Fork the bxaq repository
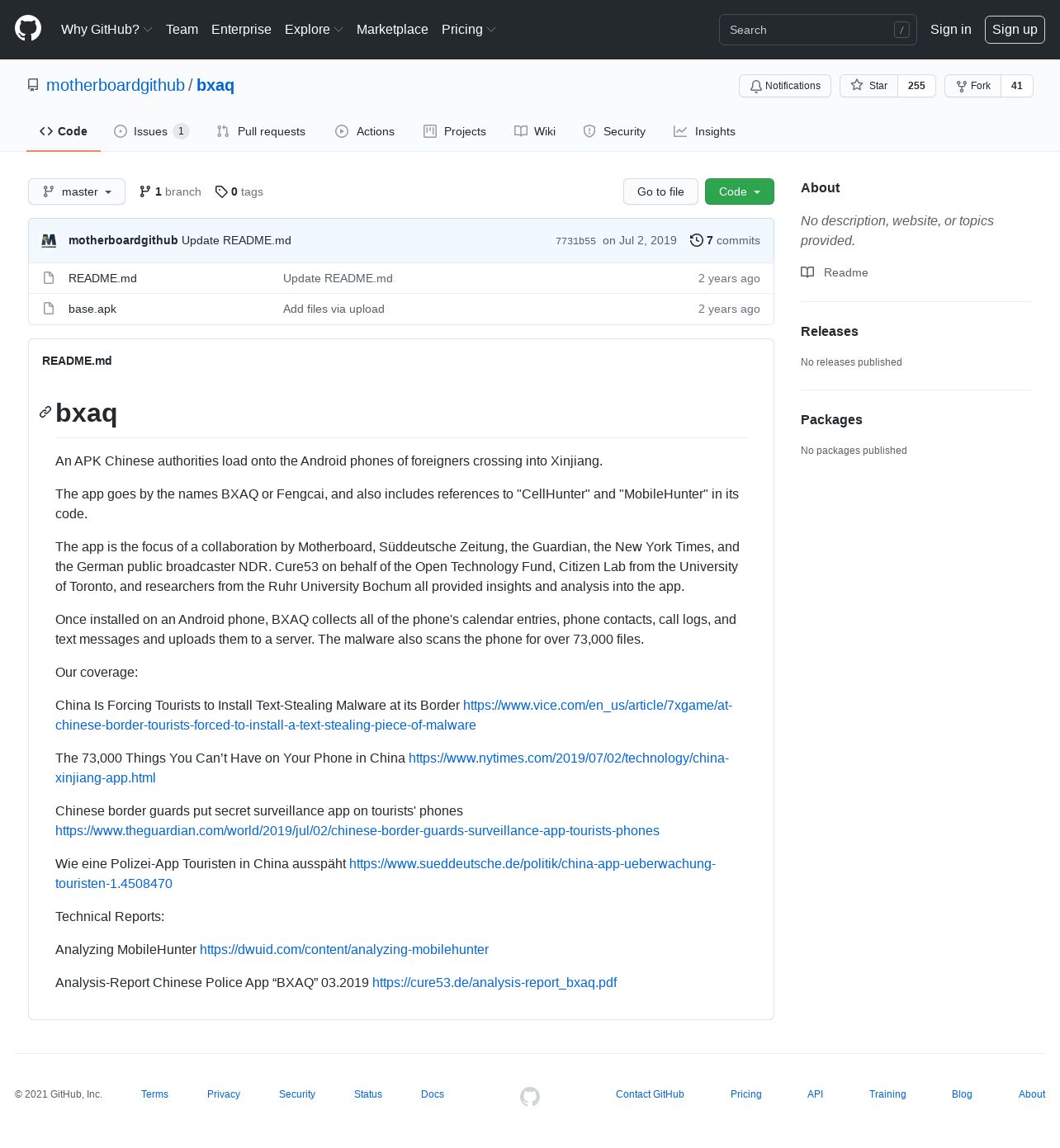Viewport: 1060px width, 1148px height. 973,86
